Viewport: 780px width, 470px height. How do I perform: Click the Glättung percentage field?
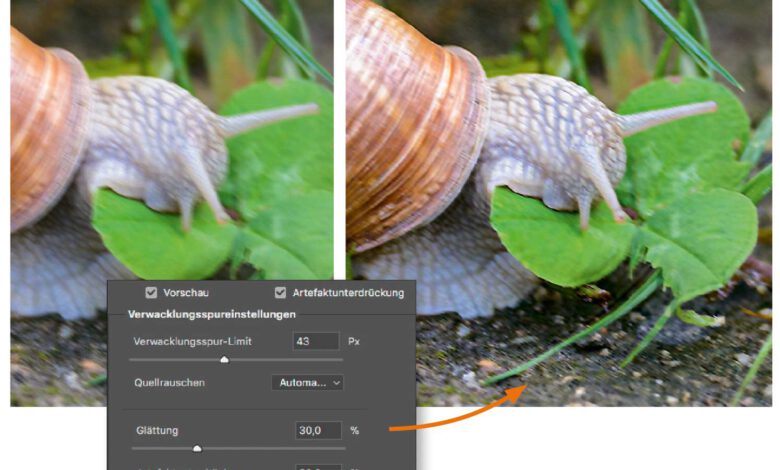[318, 430]
